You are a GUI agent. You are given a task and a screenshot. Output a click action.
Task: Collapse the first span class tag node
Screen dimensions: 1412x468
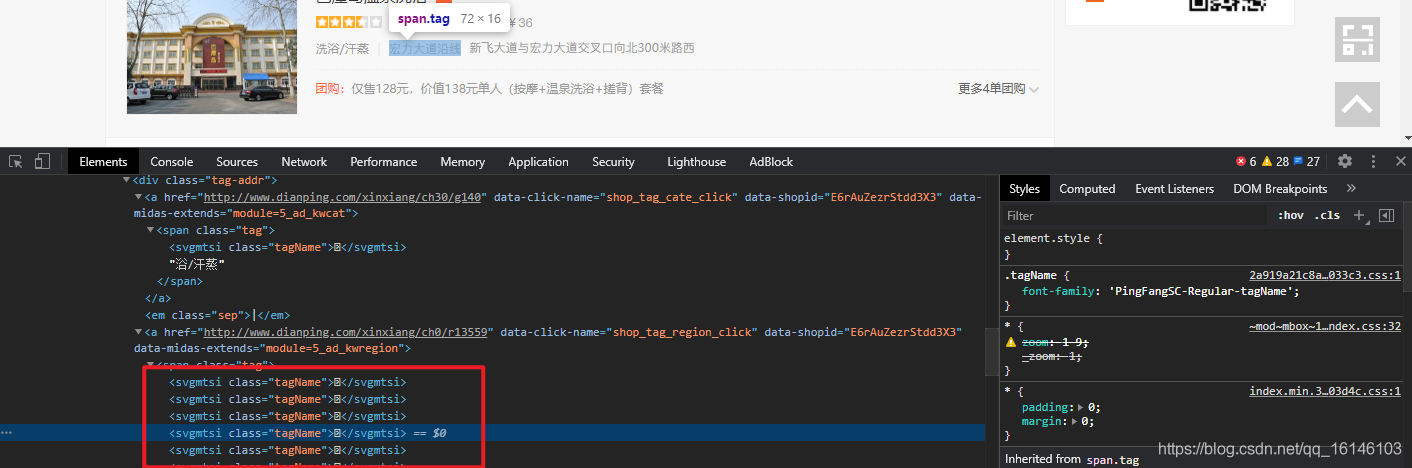[150, 230]
